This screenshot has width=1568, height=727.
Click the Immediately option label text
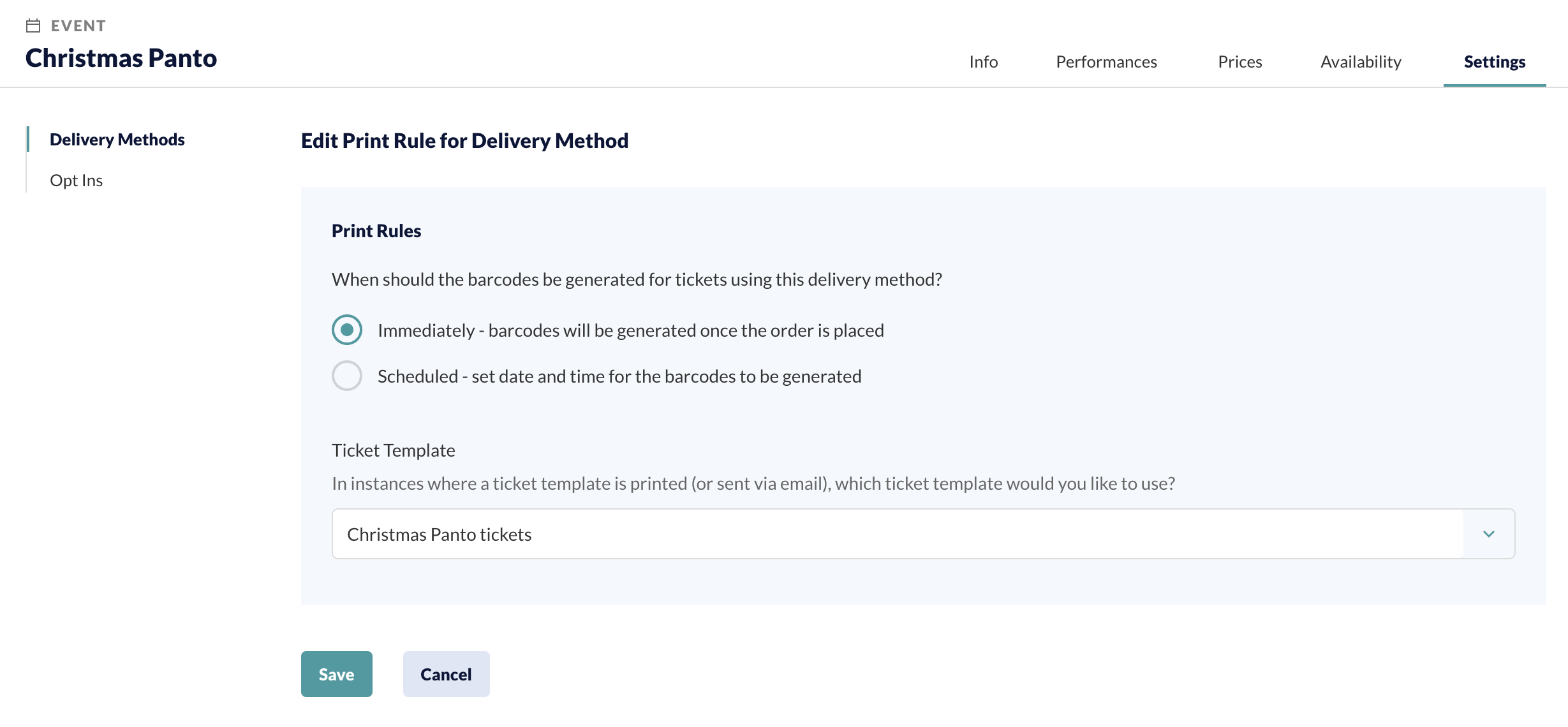[x=631, y=330]
